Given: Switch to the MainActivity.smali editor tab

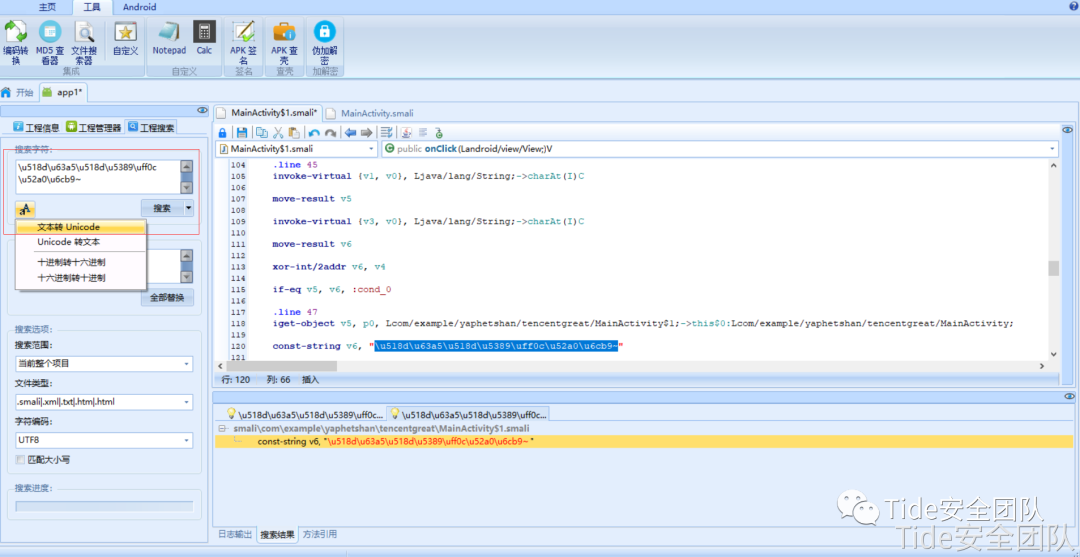Looking at the screenshot, I should click(370, 113).
